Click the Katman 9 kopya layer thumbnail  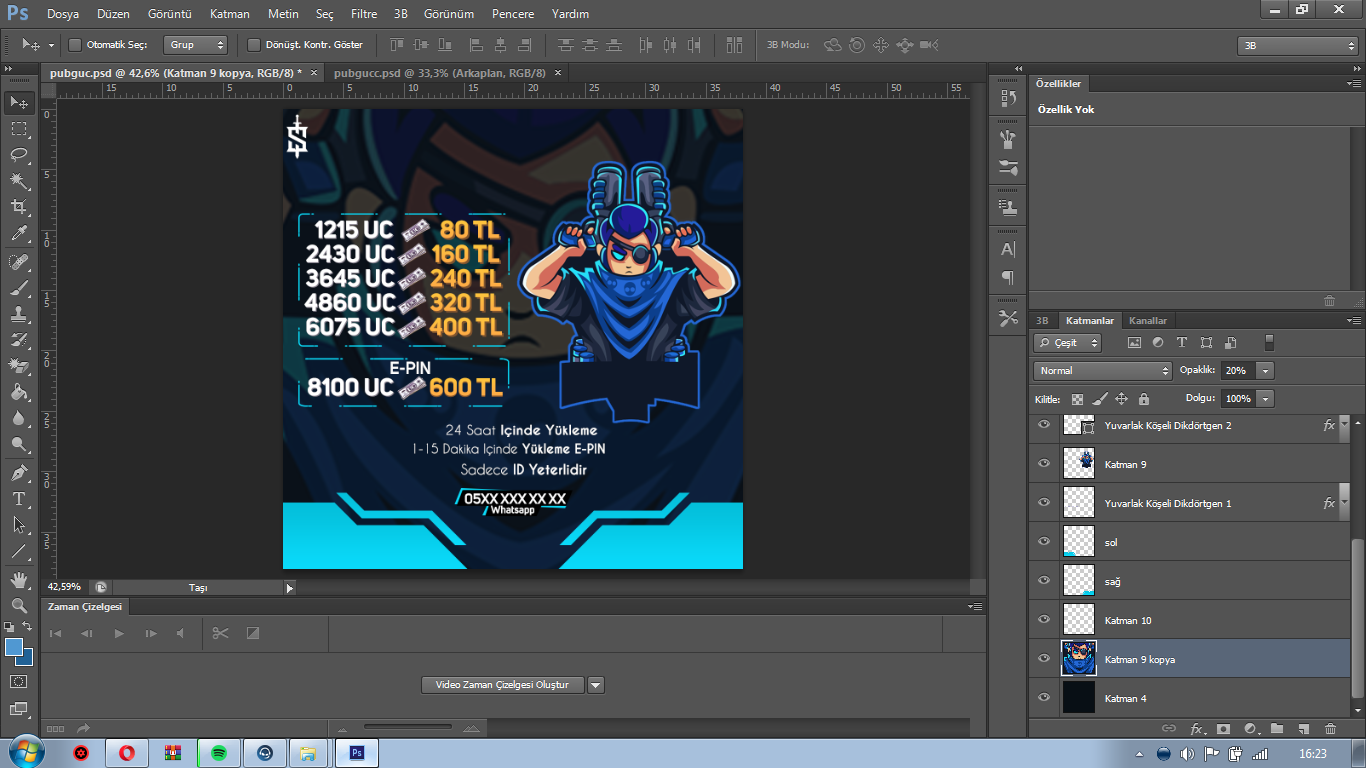(1079, 659)
